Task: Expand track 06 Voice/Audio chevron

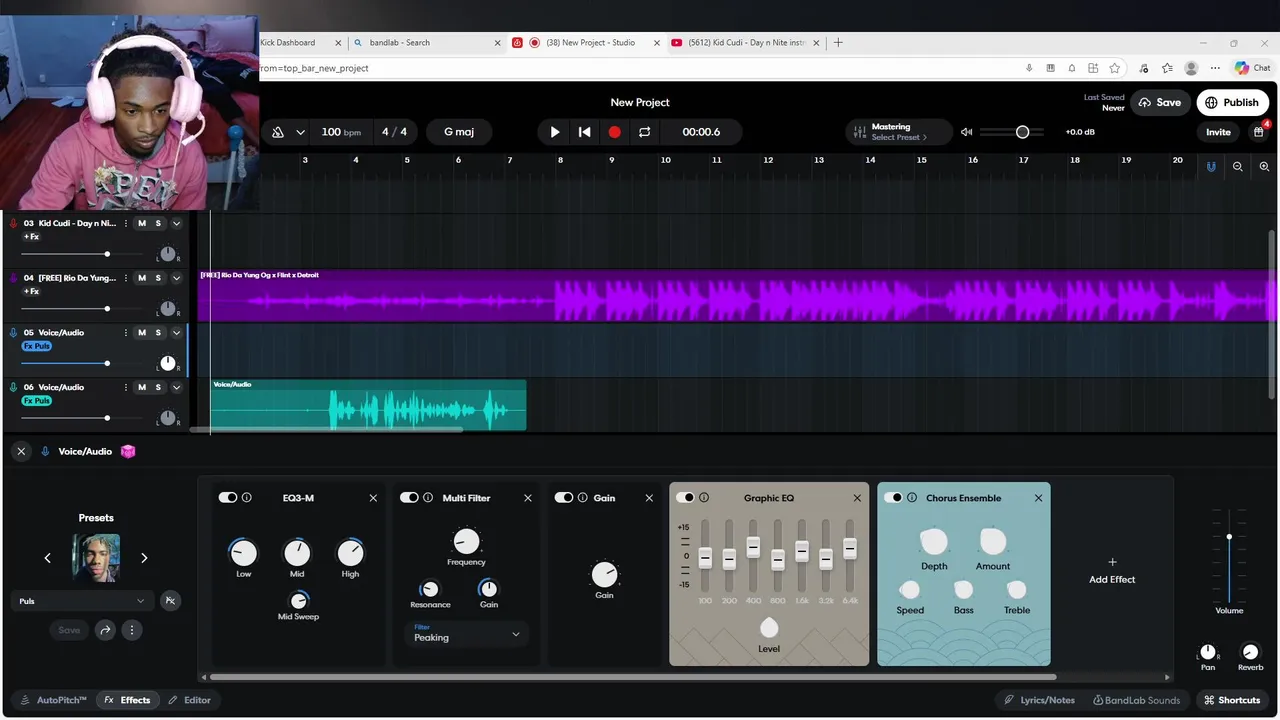Action: click(176, 387)
